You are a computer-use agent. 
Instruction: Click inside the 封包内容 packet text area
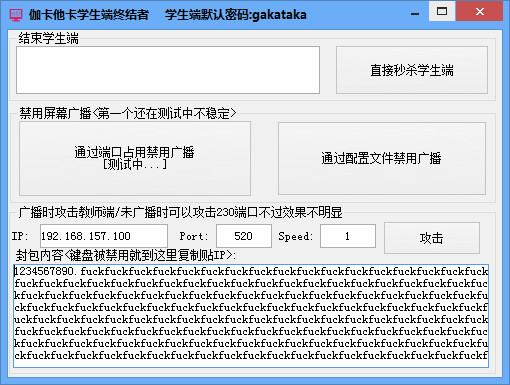point(251,316)
